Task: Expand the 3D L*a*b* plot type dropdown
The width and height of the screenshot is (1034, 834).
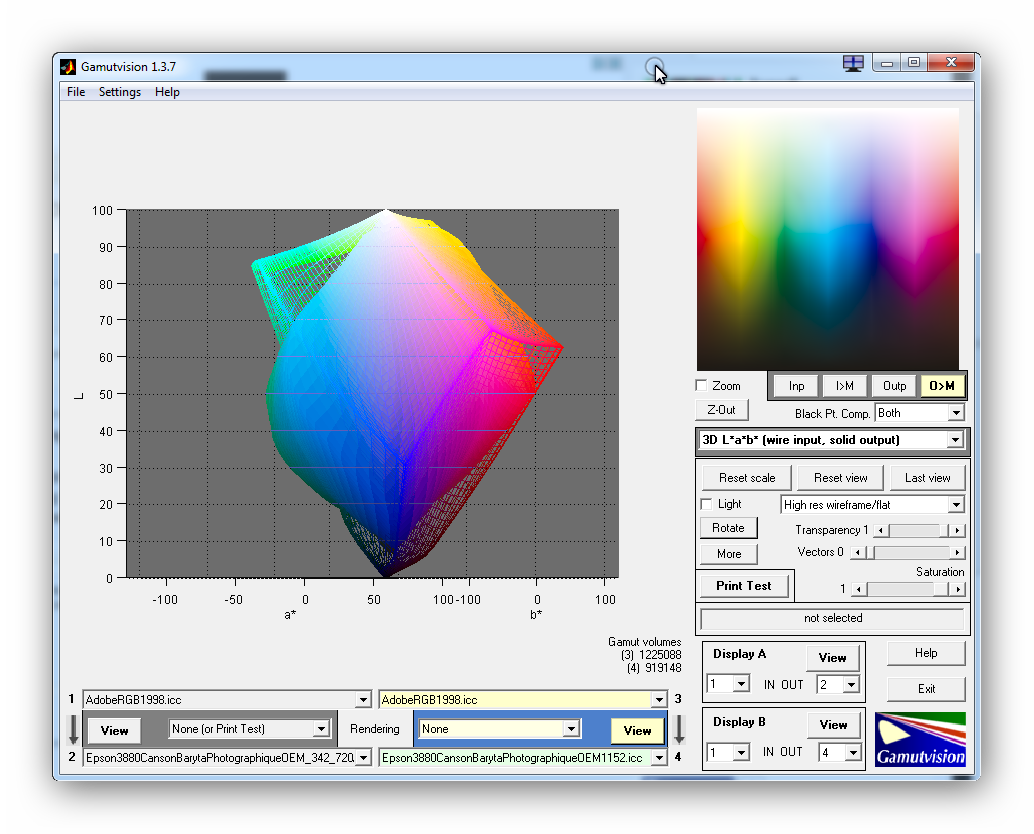Action: tap(956, 440)
